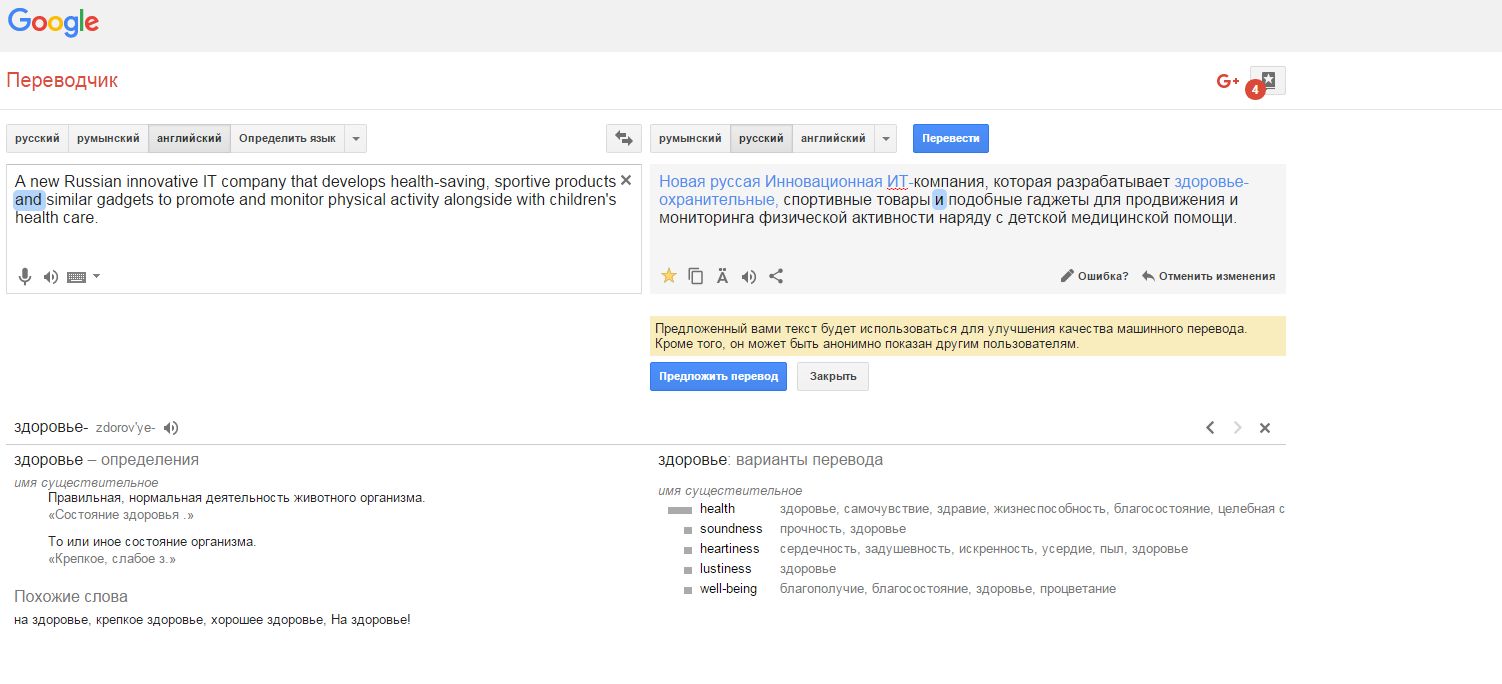The width and height of the screenshot is (1502, 684).
Task: Go to next dictionary entry arrow
Action: pos(1238,428)
